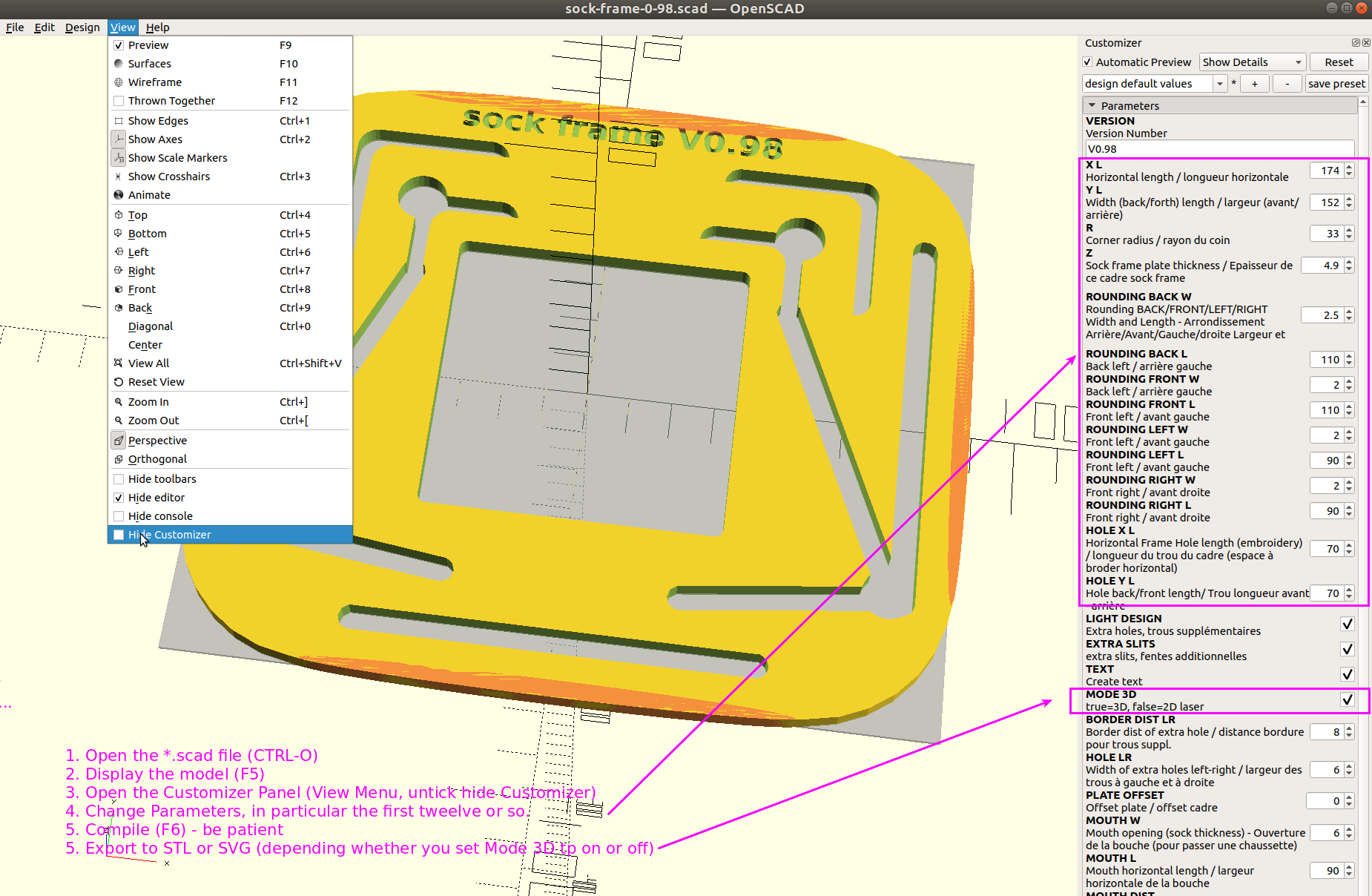This screenshot has height=896, width=1372.
Task: Click the Zoom In magnifier icon
Action: 119,402
